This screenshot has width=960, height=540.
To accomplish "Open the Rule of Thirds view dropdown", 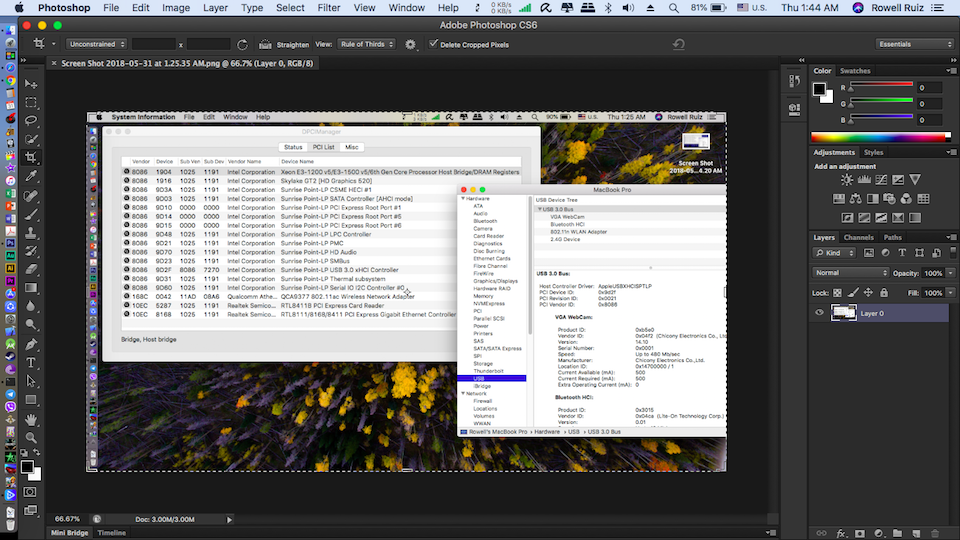I will pos(367,44).
